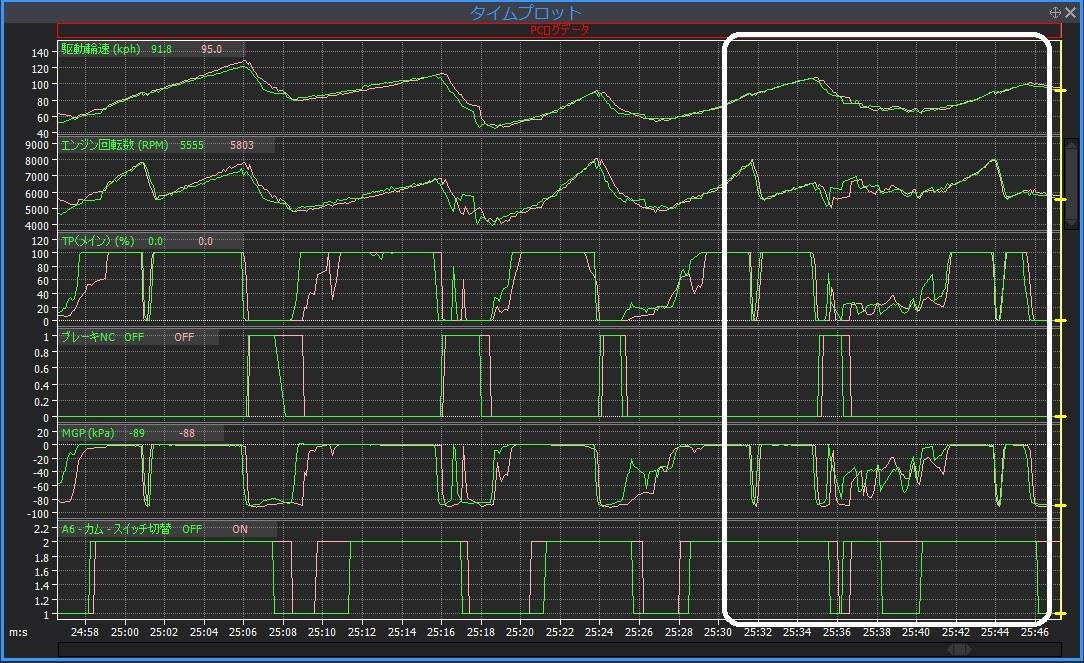Select the red PCログデータ header bar
1084x663 pixels.
(x=559, y=30)
